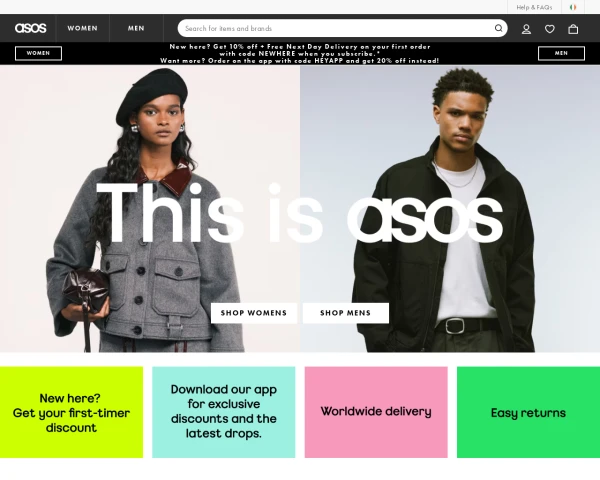
Task: Open the yellow first-timer discount tile
Action: pos(71,412)
